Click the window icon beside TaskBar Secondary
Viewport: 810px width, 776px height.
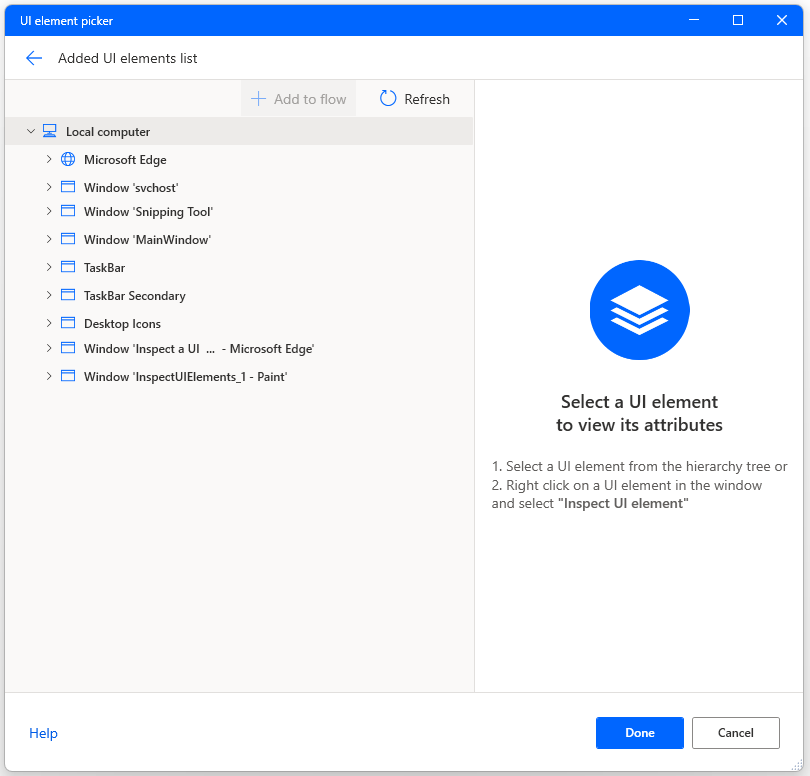click(68, 294)
